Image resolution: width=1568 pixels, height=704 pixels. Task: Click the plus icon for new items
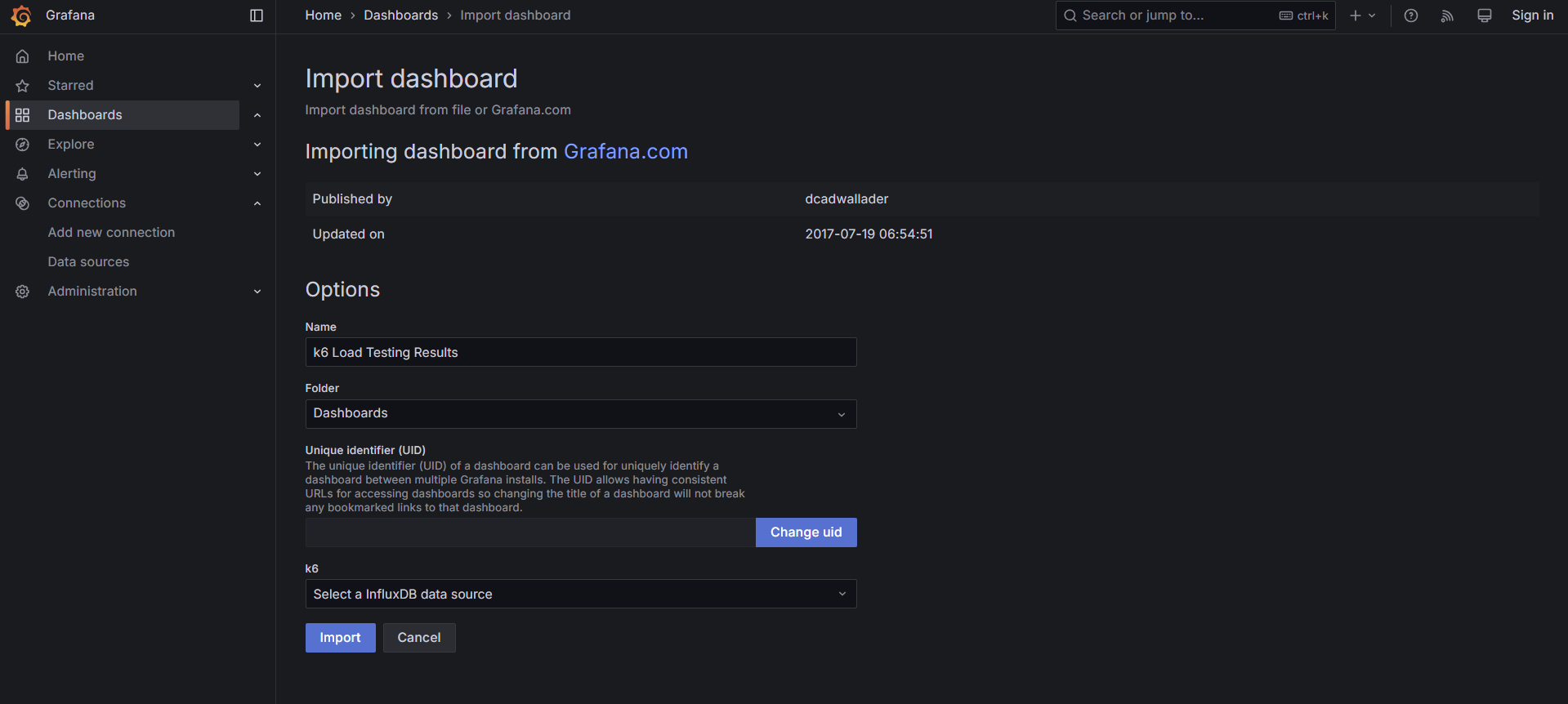tap(1356, 16)
